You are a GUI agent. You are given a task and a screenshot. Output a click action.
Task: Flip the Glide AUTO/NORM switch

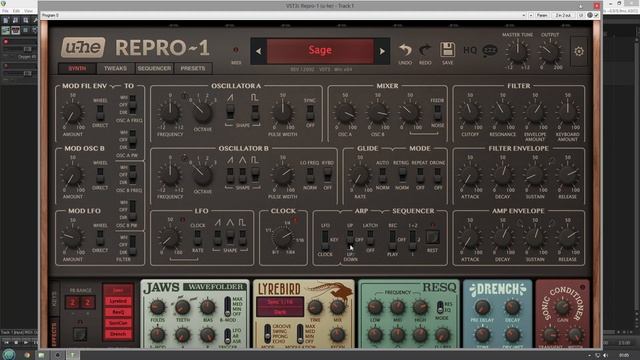click(x=382, y=175)
